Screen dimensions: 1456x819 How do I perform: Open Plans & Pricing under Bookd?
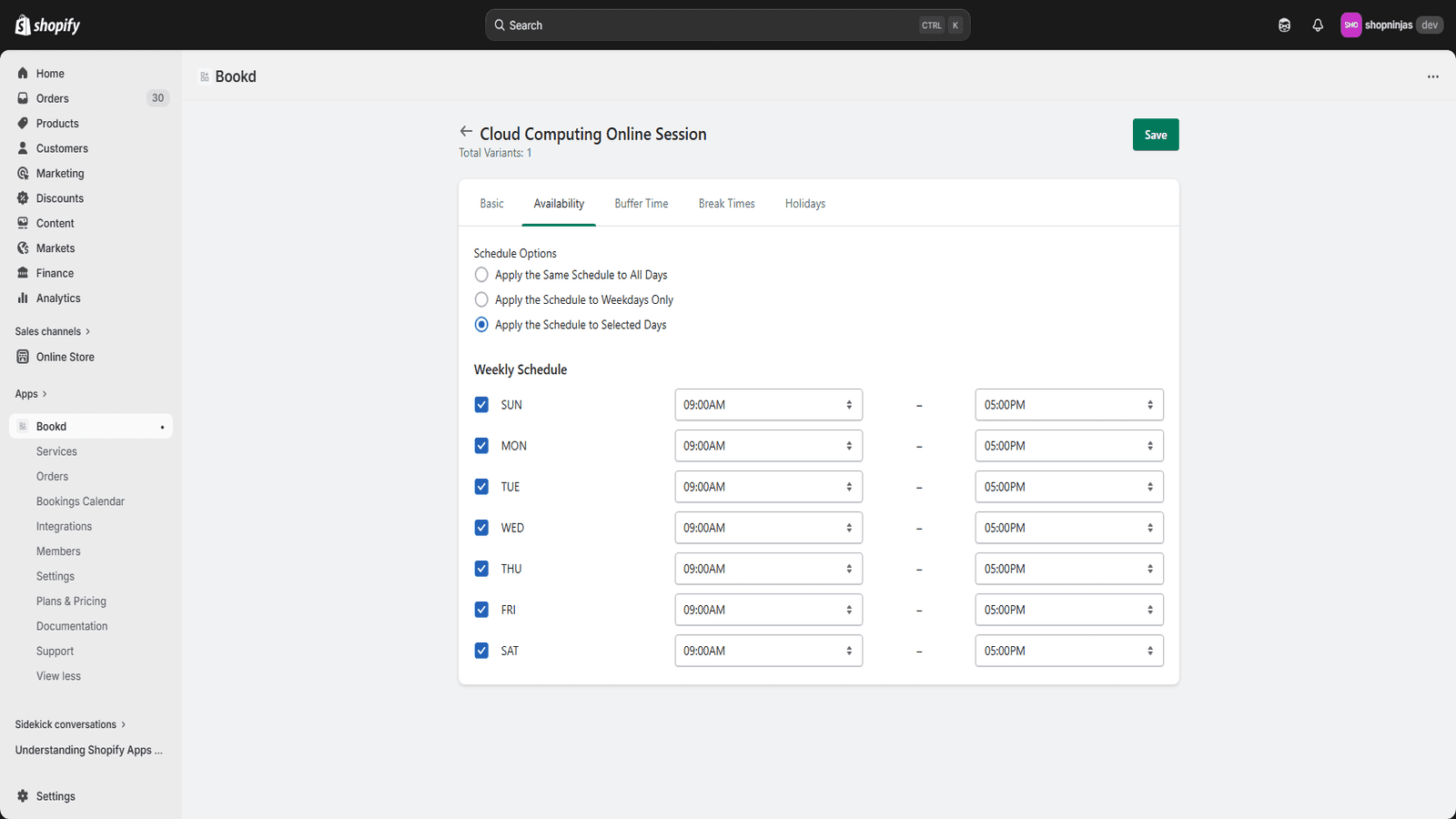tap(71, 602)
